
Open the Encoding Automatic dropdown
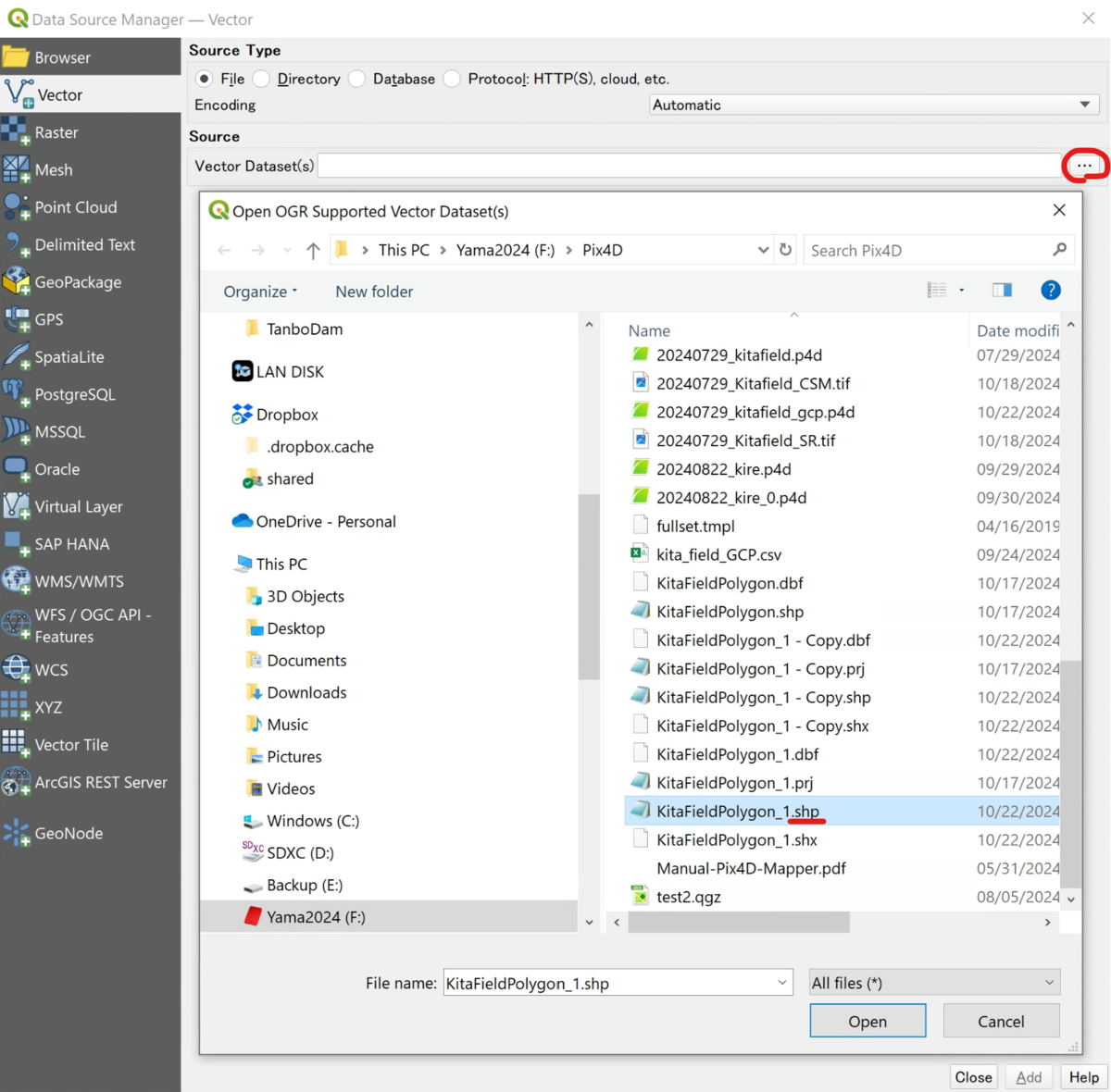coord(874,105)
